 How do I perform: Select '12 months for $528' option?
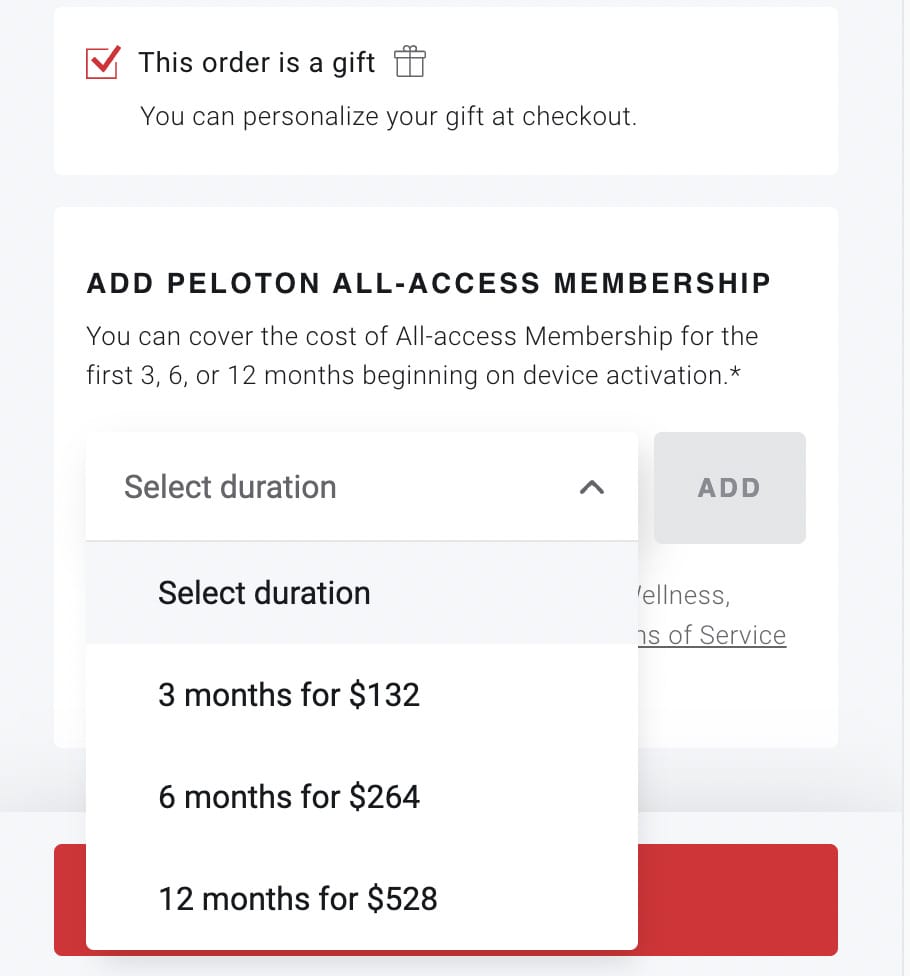362,899
